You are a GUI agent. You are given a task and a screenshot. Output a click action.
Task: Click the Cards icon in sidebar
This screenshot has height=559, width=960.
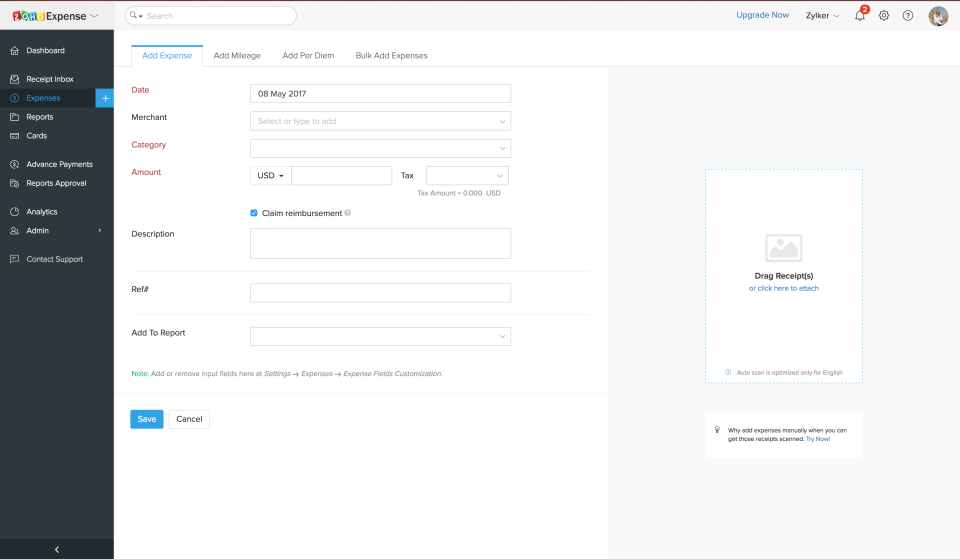(x=15, y=136)
